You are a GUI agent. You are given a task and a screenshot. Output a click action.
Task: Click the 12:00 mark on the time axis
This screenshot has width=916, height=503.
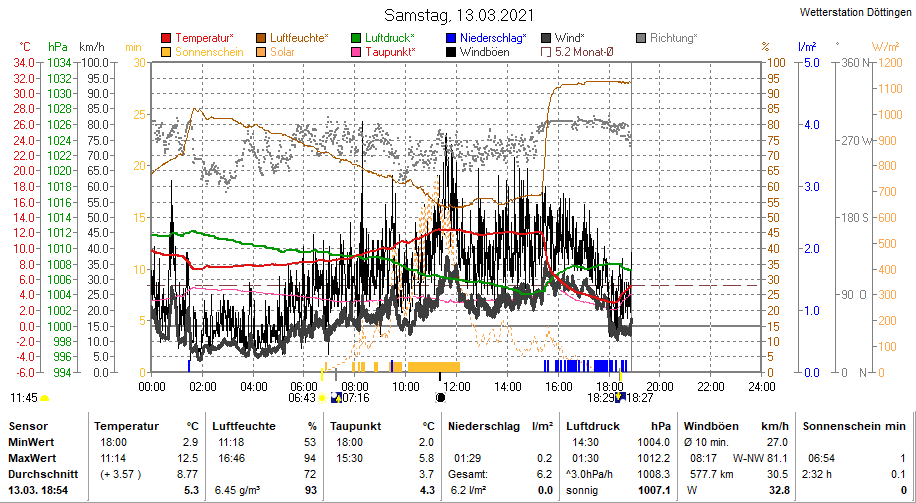[456, 387]
